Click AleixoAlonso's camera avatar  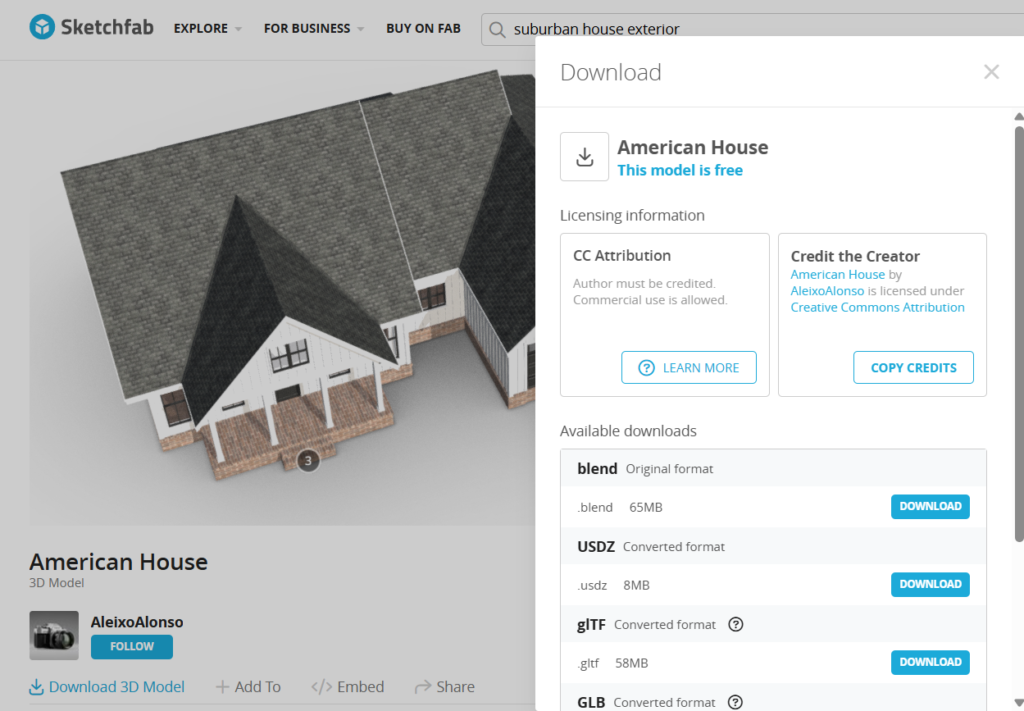point(54,635)
